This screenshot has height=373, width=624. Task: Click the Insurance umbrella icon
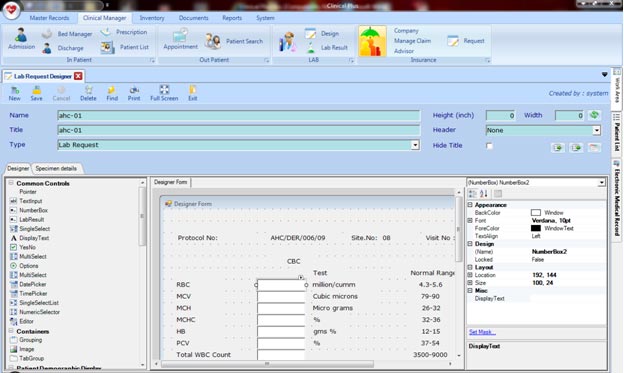[372, 41]
